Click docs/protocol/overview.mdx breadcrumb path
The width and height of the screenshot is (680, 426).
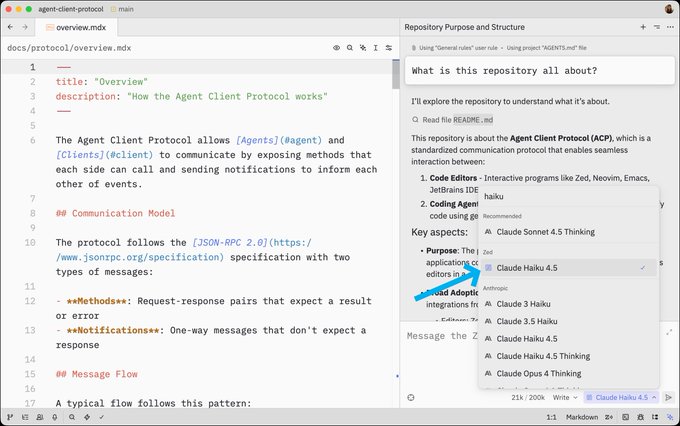(x=69, y=48)
